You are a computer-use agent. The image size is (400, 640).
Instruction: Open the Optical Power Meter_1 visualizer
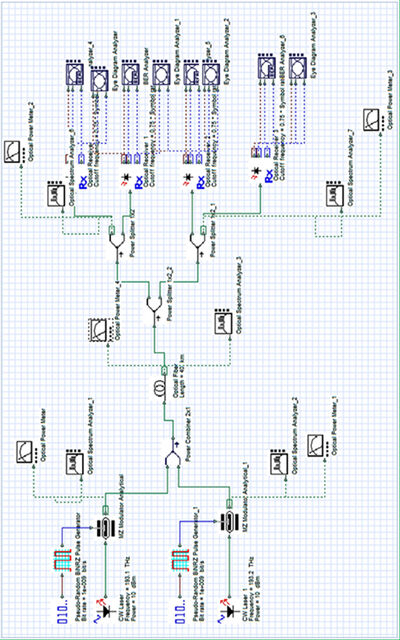coord(318,446)
